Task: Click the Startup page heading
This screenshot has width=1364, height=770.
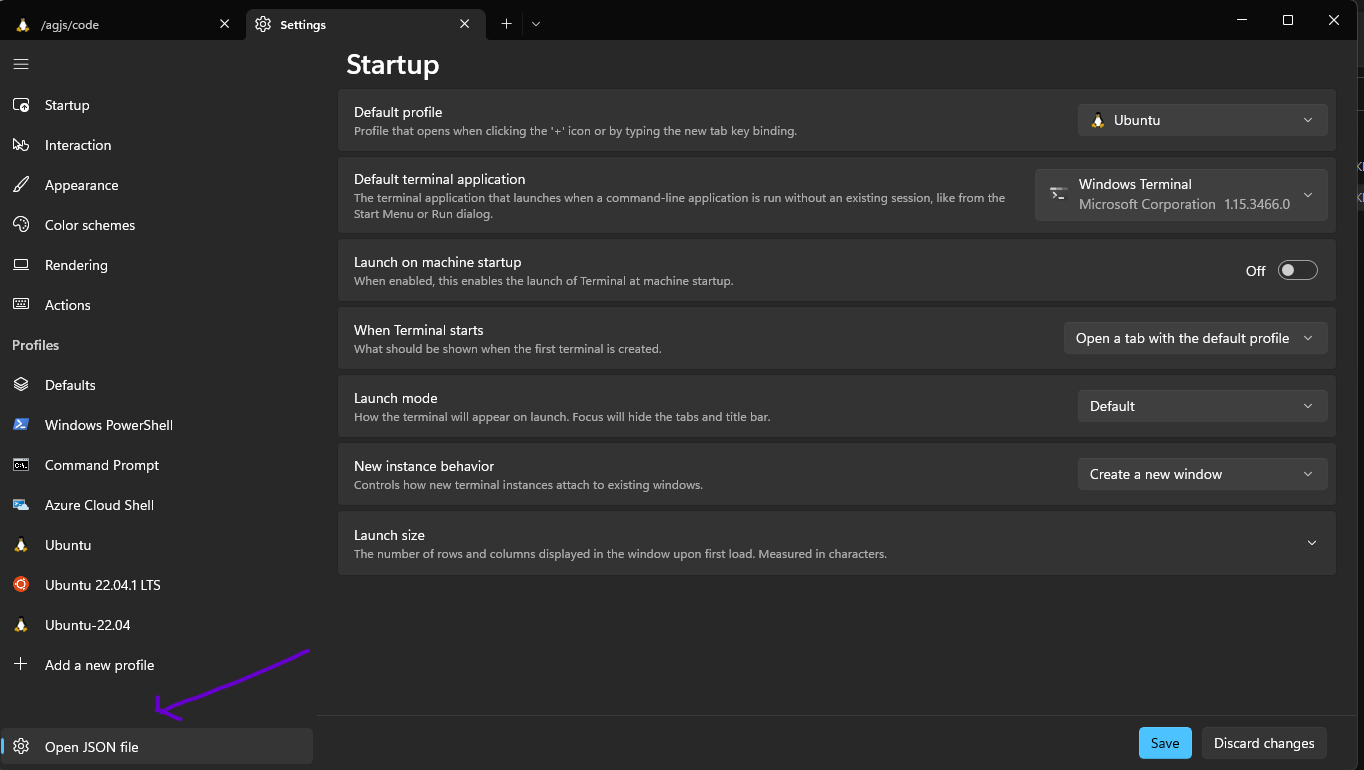Action: tap(393, 65)
